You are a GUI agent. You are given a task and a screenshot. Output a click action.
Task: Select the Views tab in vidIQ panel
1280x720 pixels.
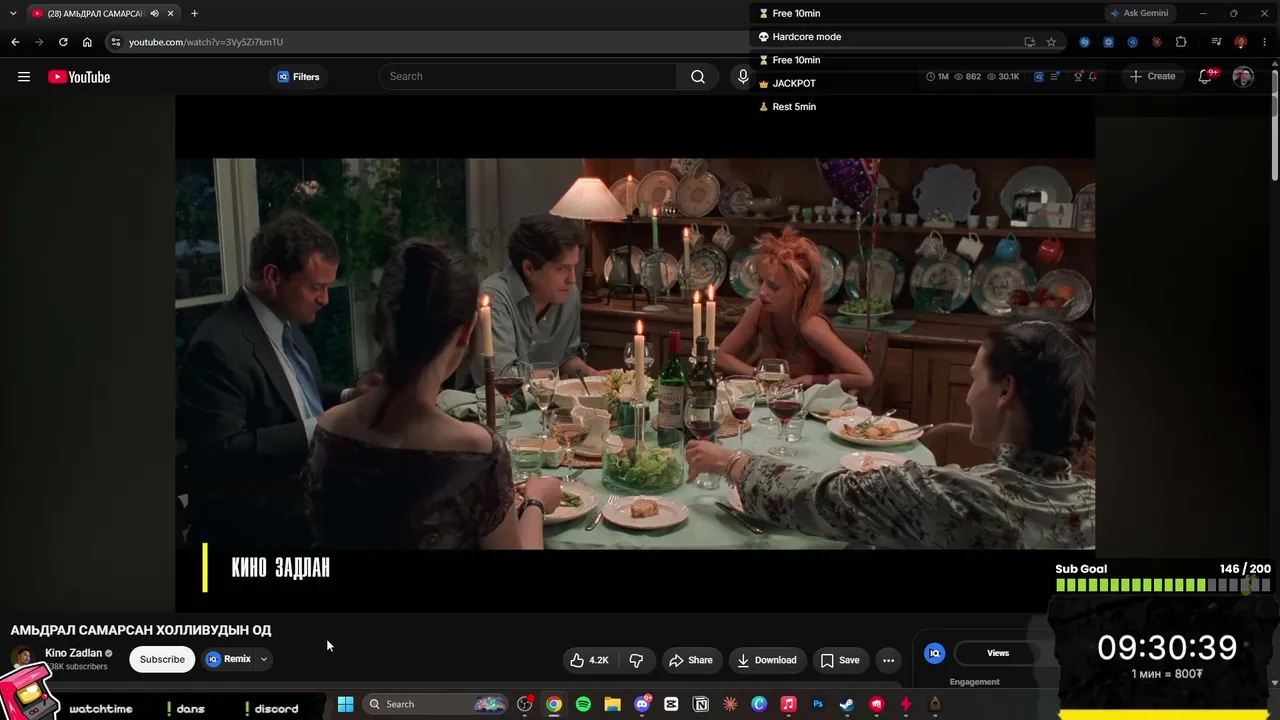(x=998, y=653)
